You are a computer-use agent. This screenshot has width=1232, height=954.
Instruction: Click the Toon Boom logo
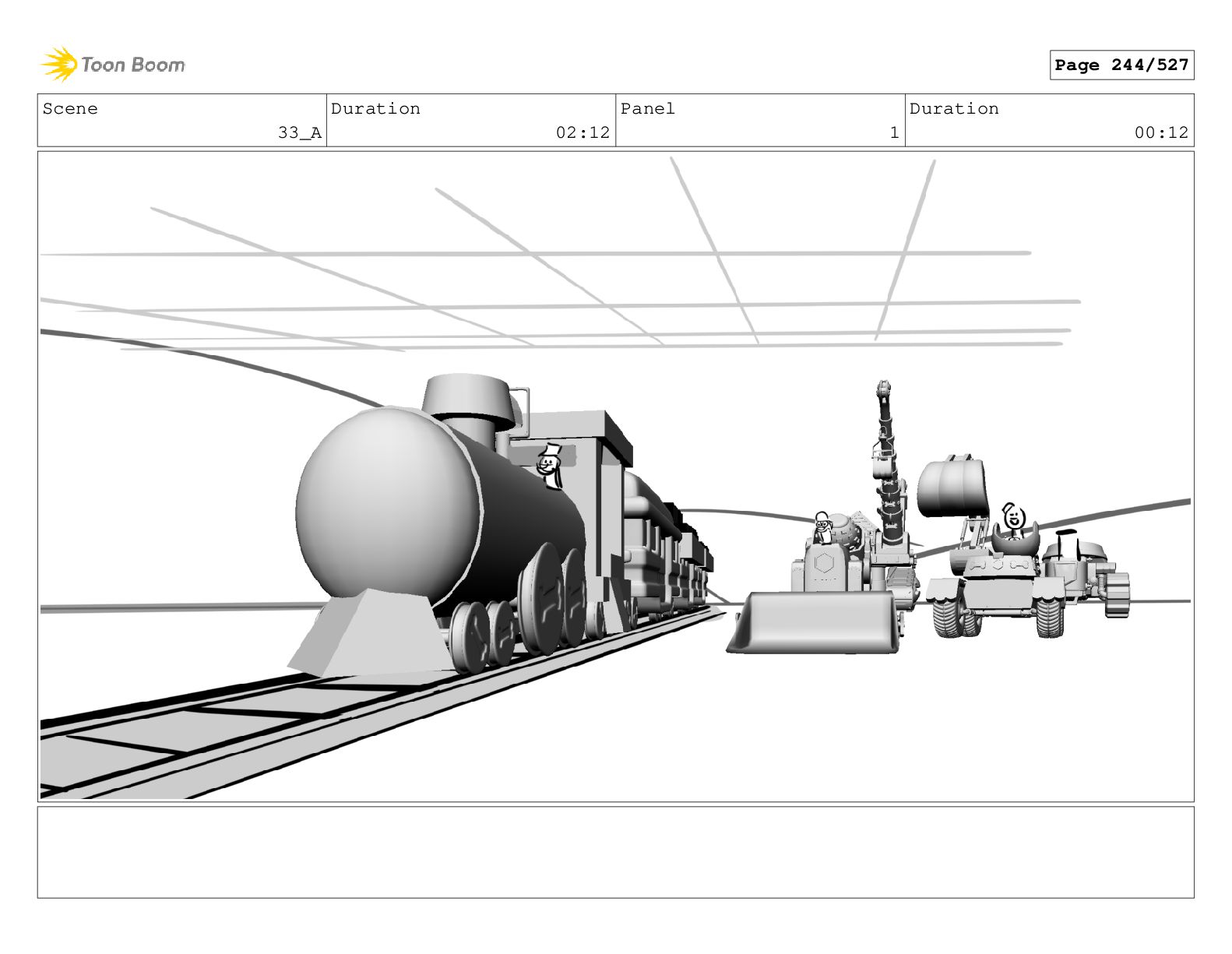(x=113, y=64)
